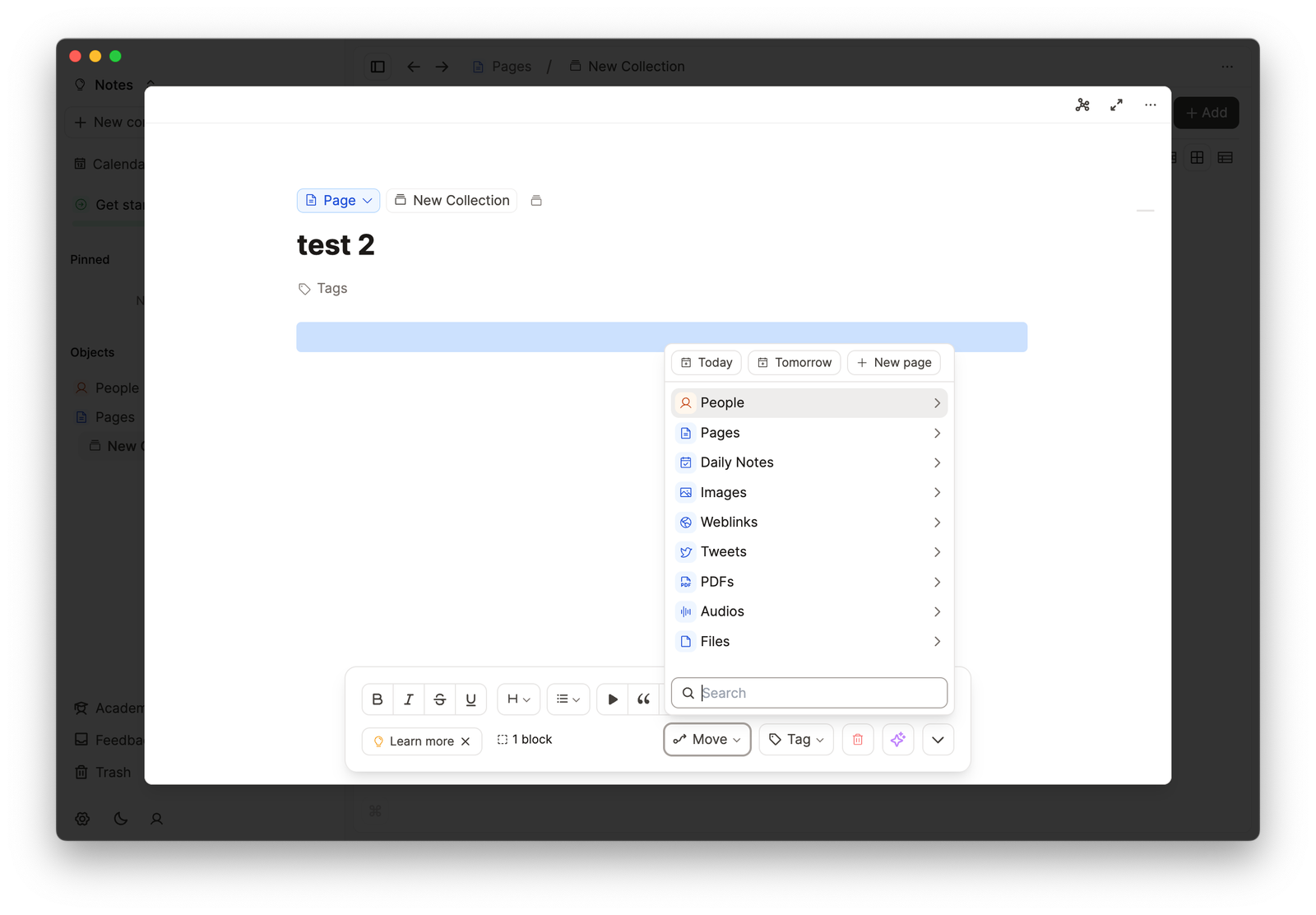Click the Tags label under the title

tap(322, 288)
